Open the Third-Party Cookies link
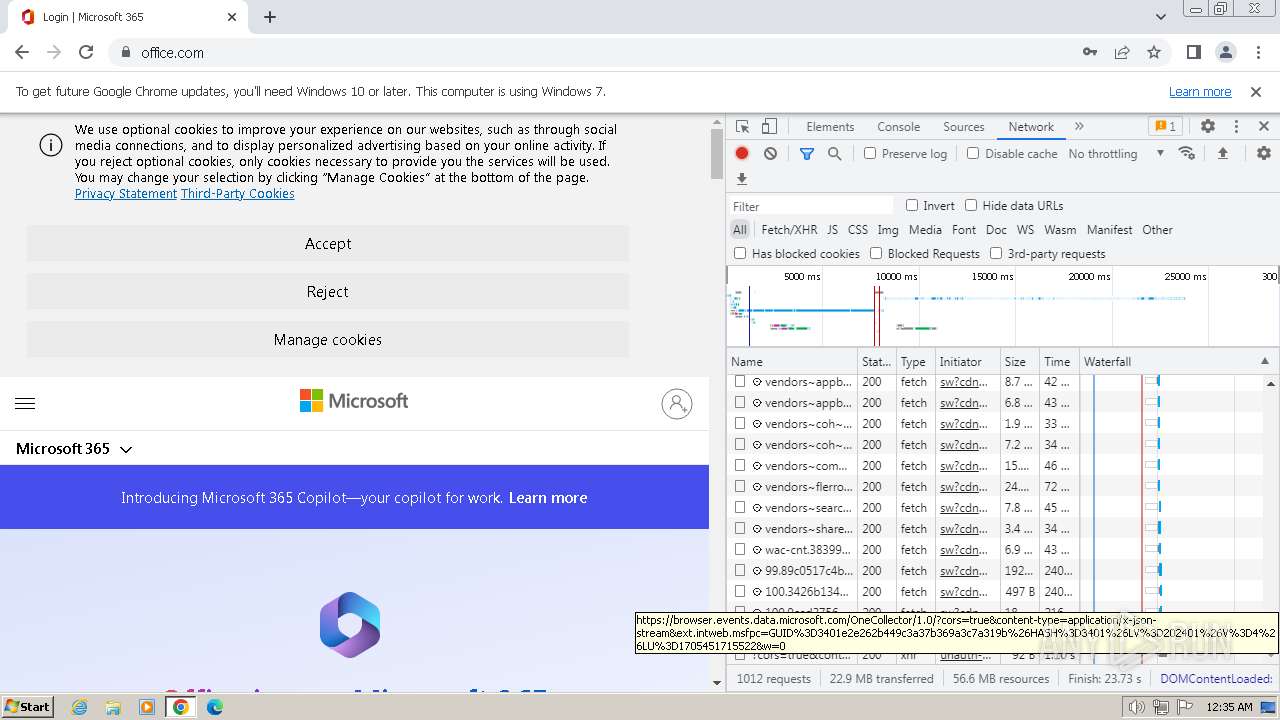The image size is (1280, 720). (238, 194)
